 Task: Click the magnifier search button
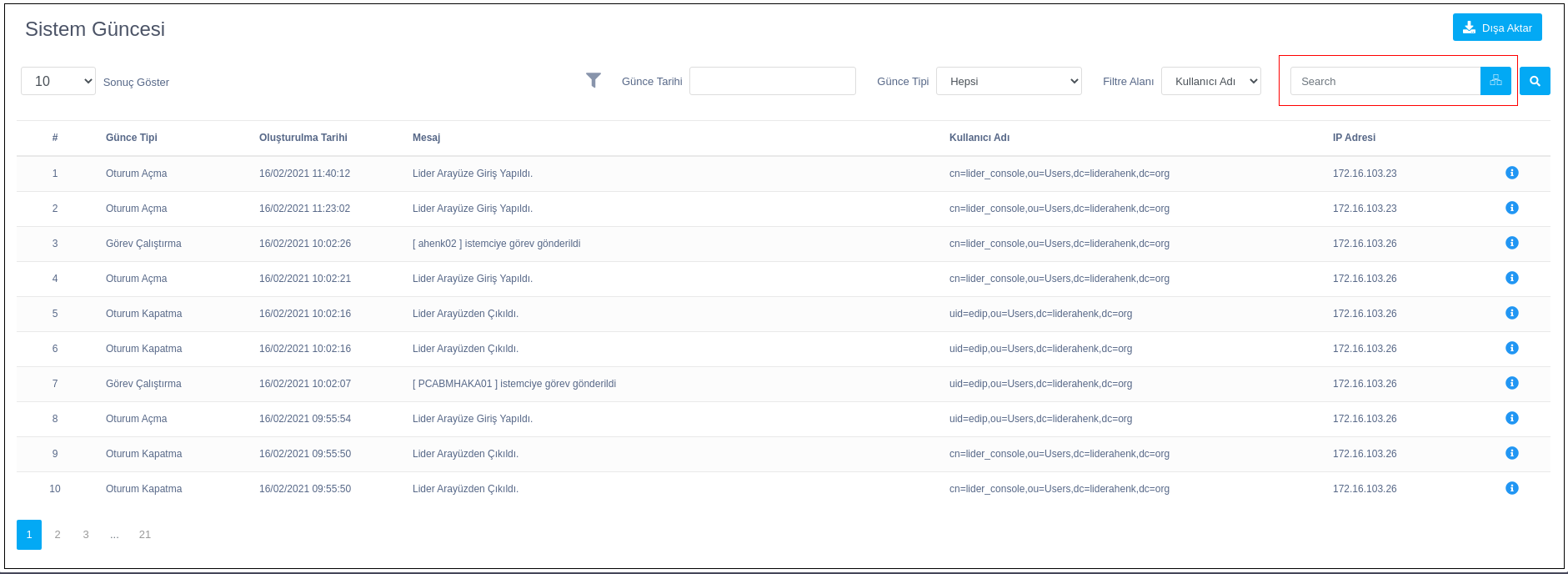click(1534, 81)
